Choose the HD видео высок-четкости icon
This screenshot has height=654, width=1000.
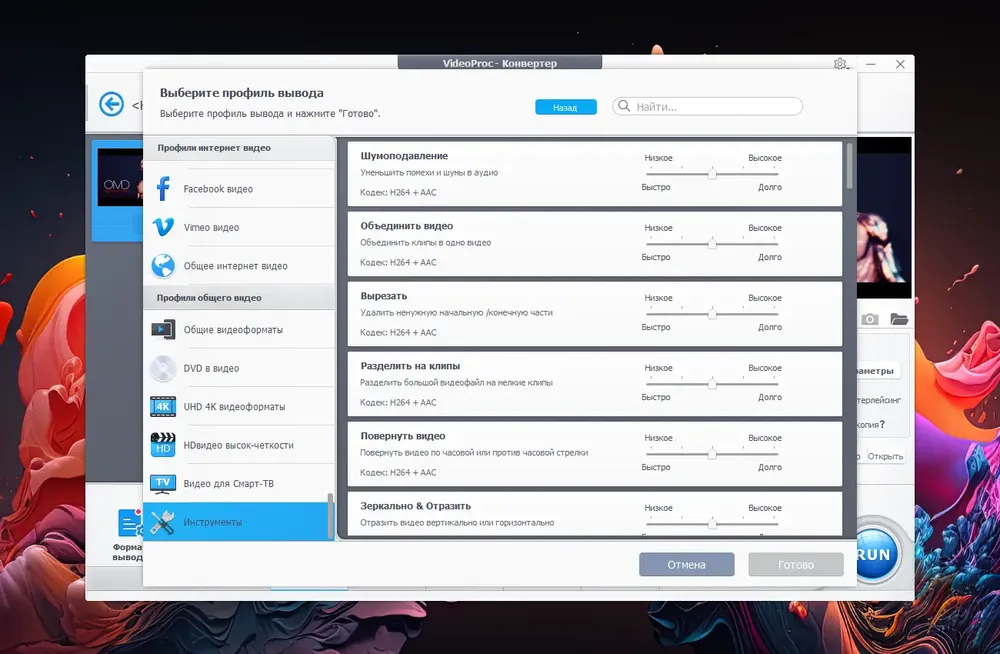163,445
